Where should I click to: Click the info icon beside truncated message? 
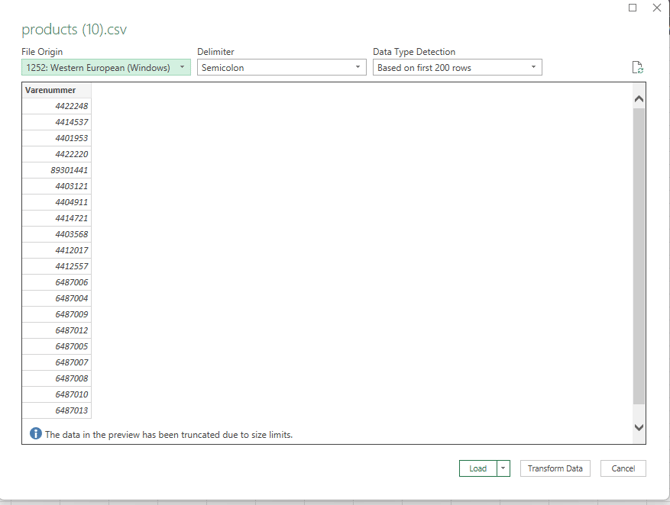[x=36, y=434]
